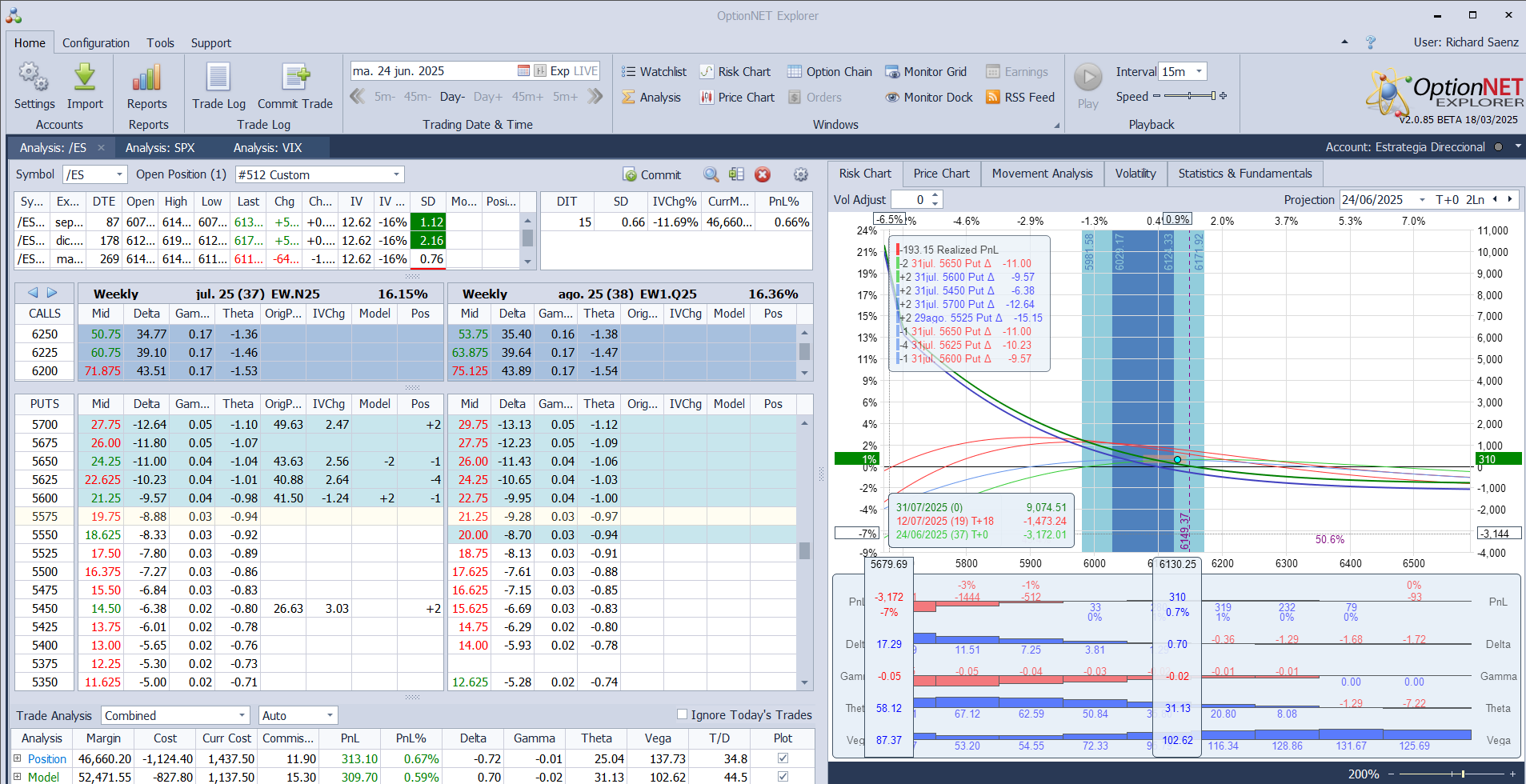Toggle the account status circle indicator
This screenshot has height=784, width=1526.
[1498, 147]
